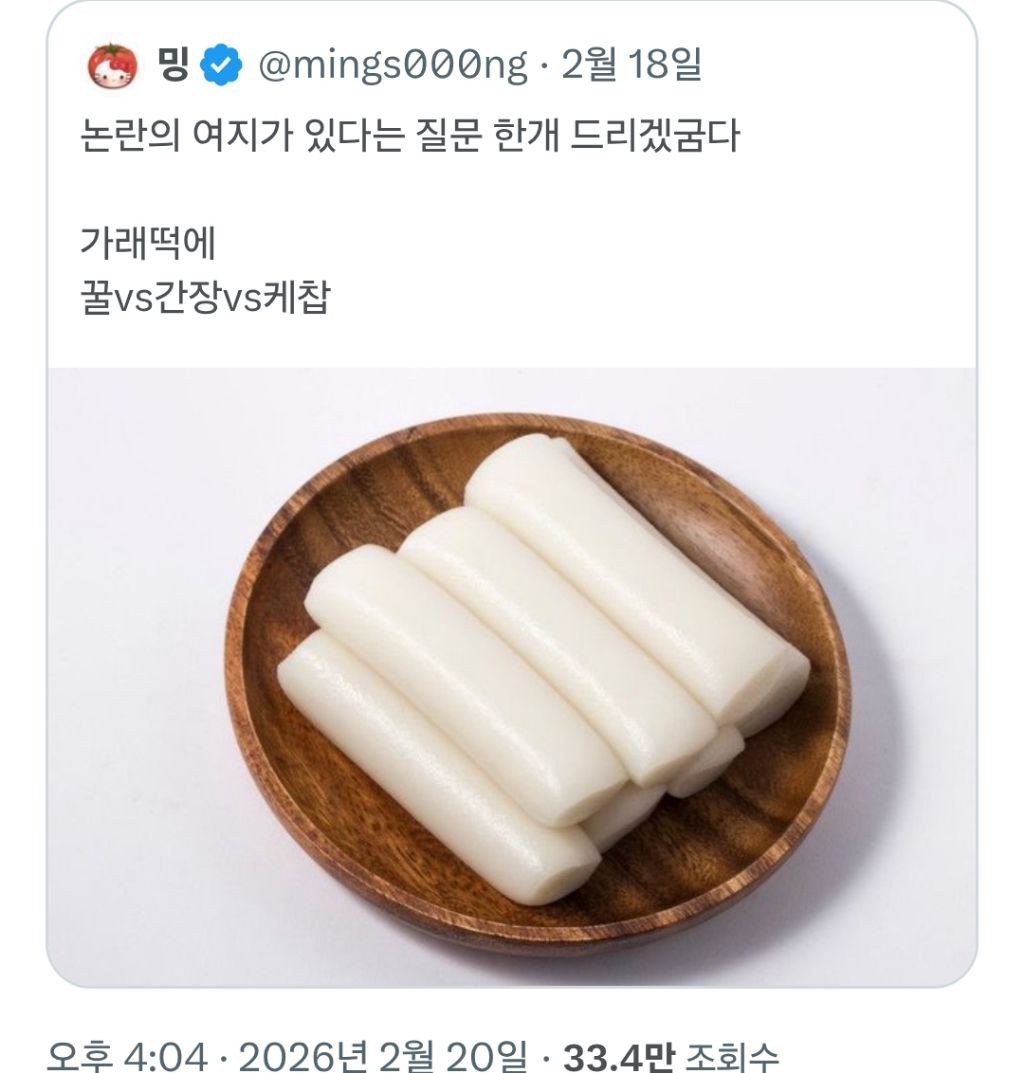
Task: Click the blue verified checkmark badge
Action: [220, 67]
